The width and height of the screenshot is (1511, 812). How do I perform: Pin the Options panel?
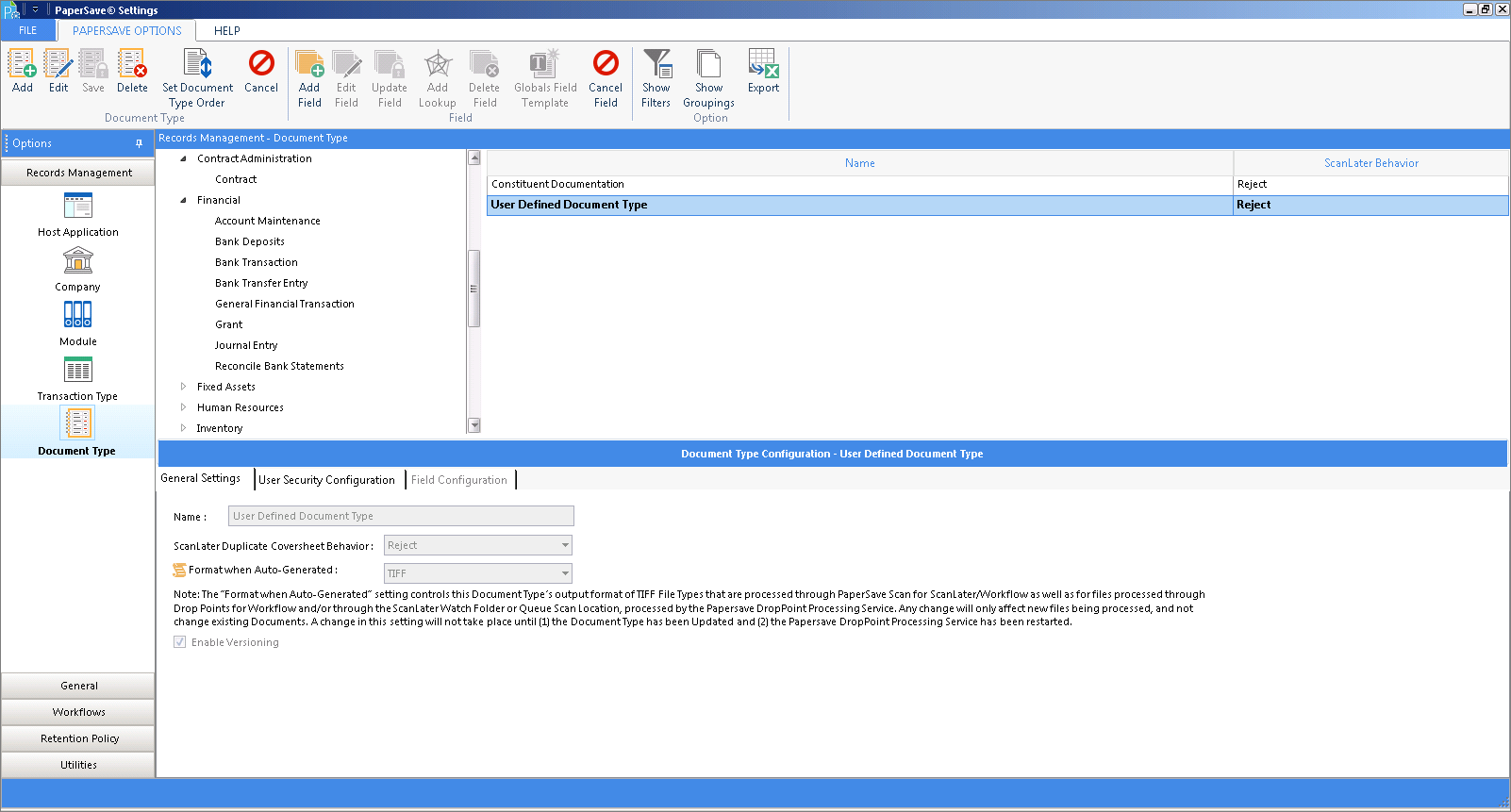pos(139,143)
